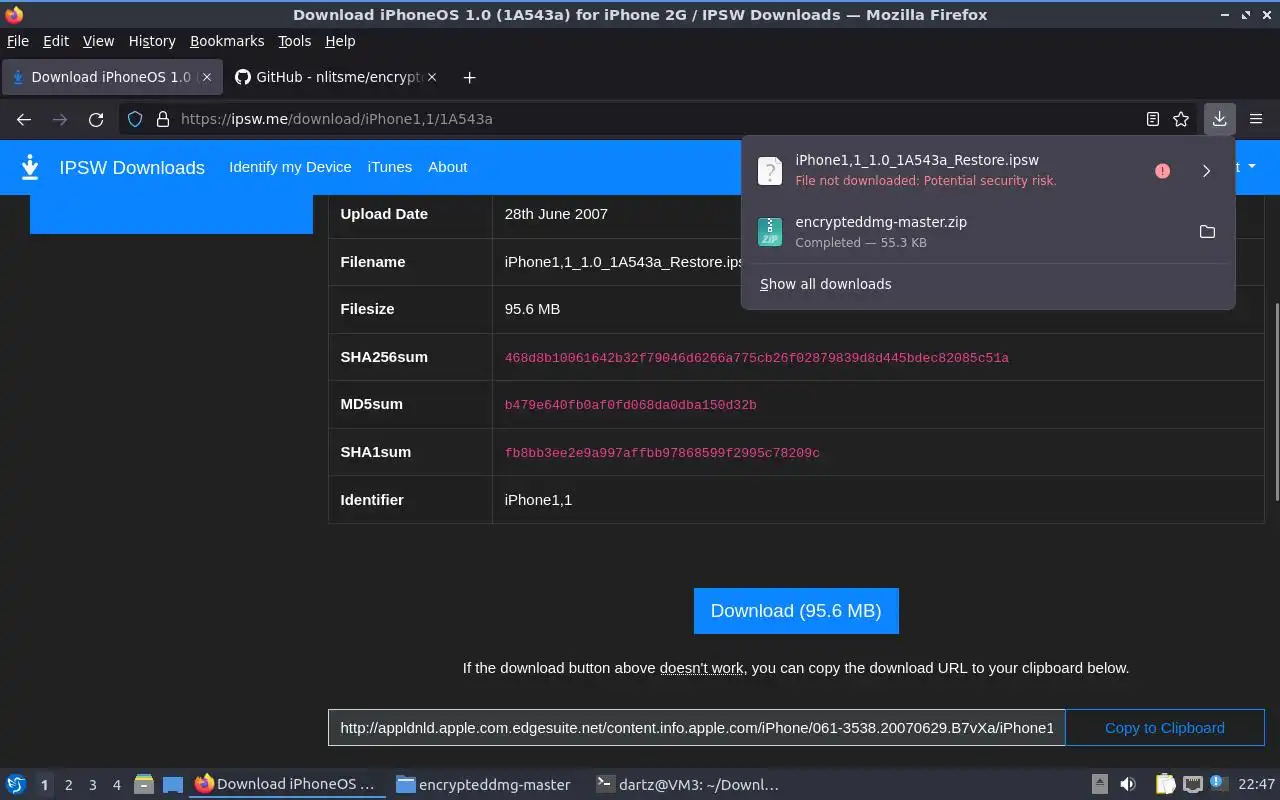The height and width of the screenshot is (800, 1280).
Task: Open file manager launcher in taskbar
Action: 144,785
